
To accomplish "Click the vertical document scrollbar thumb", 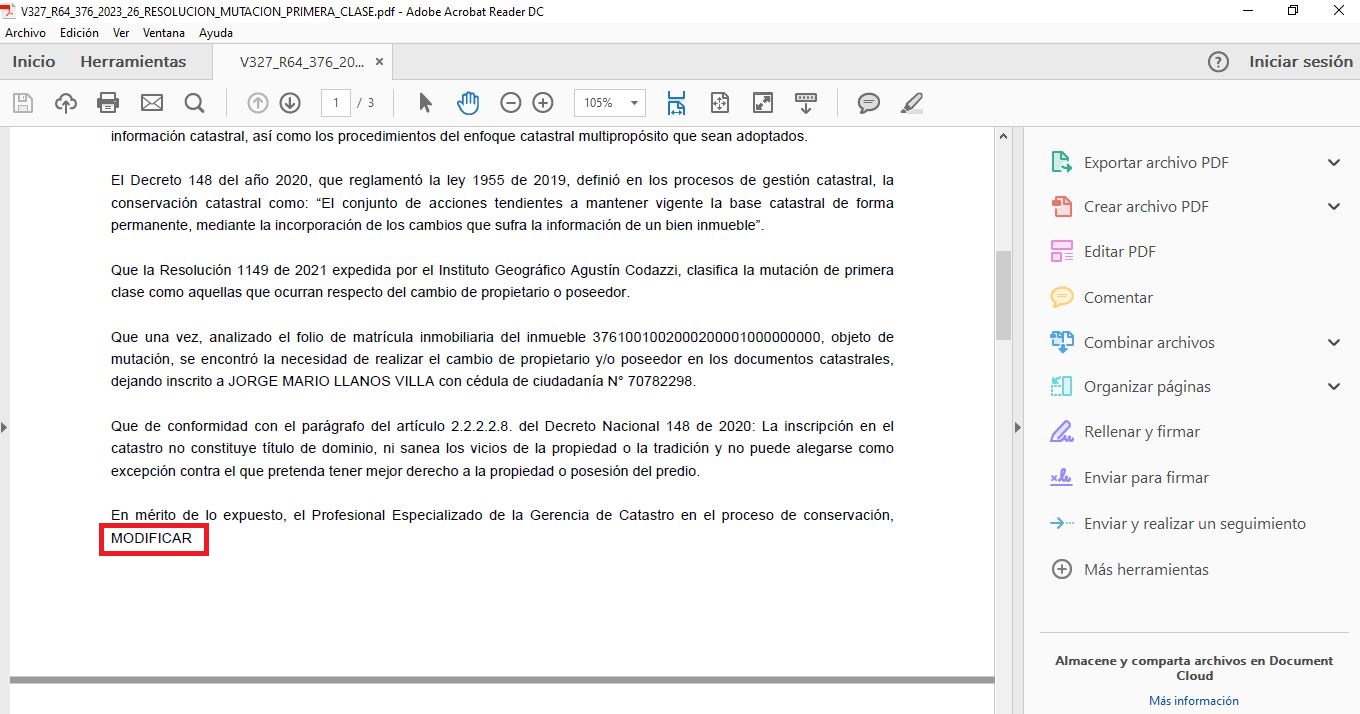I will coord(1003,295).
